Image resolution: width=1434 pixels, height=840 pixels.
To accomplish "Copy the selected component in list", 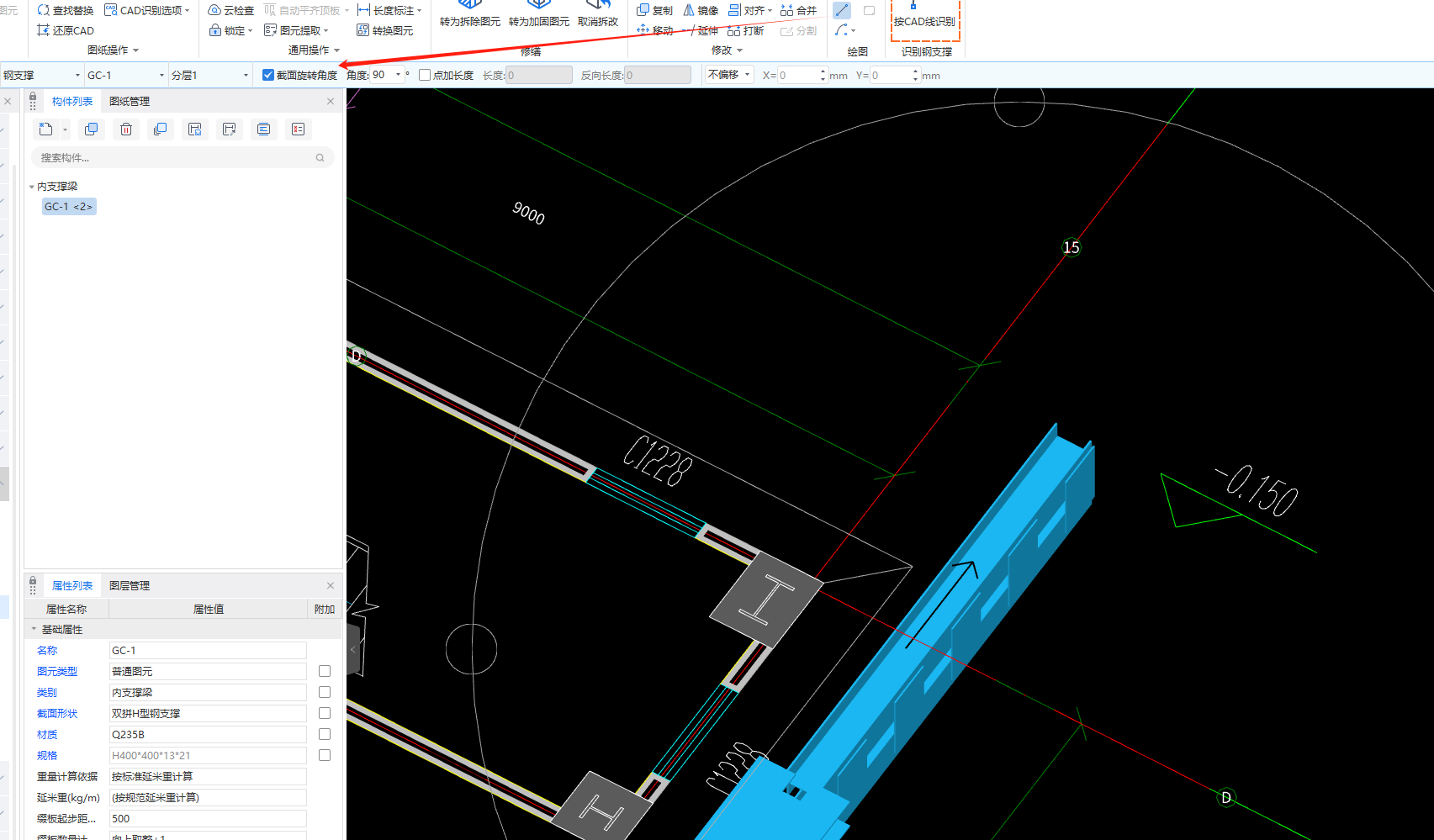I will (x=91, y=129).
